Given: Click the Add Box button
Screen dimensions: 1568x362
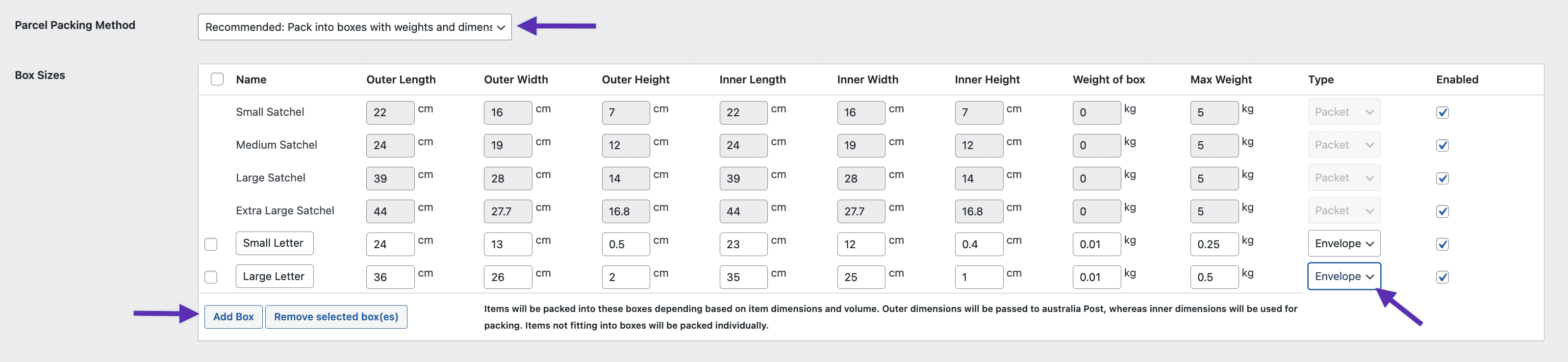Looking at the screenshot, I should point(233,316).
